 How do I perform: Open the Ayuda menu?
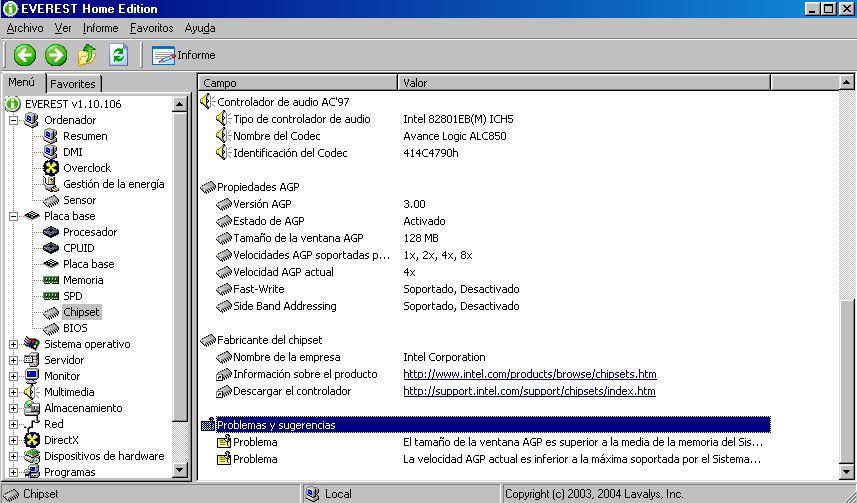pyautogui.click(x=199, y=28)
